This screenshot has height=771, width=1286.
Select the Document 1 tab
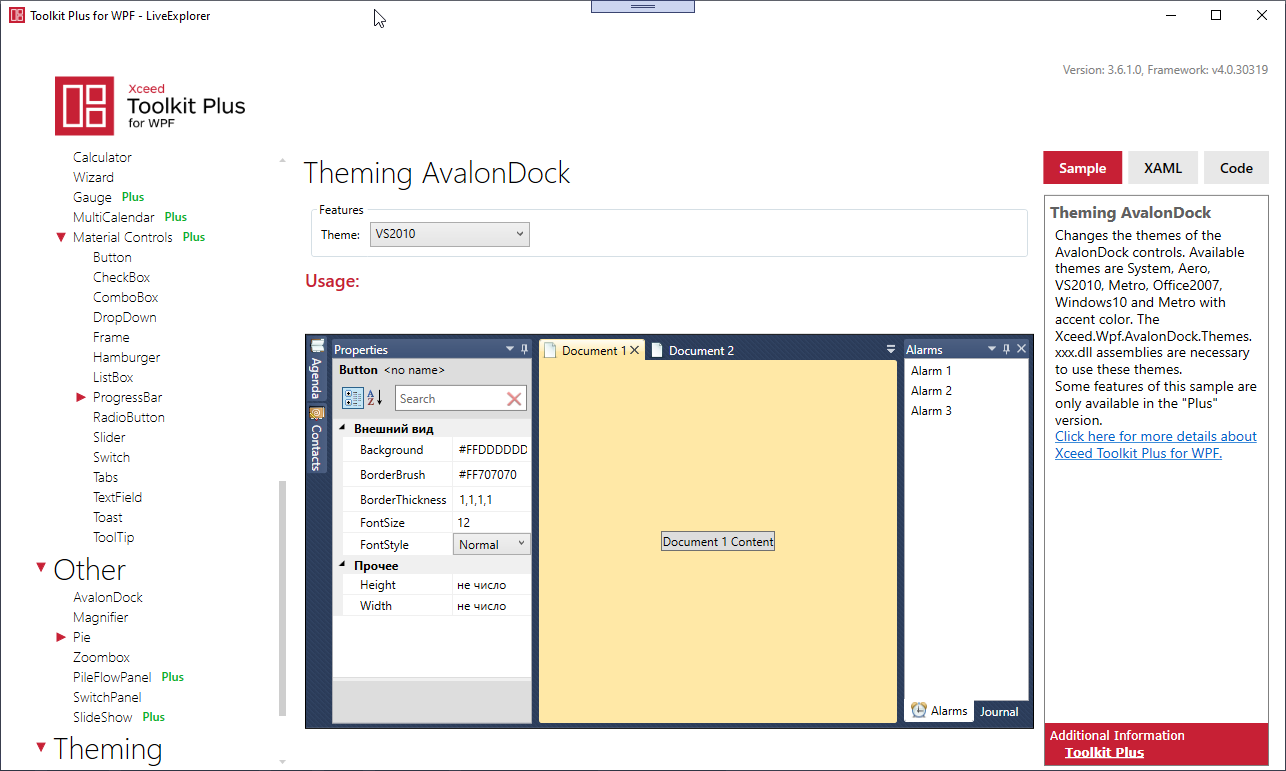pos(592,350)
